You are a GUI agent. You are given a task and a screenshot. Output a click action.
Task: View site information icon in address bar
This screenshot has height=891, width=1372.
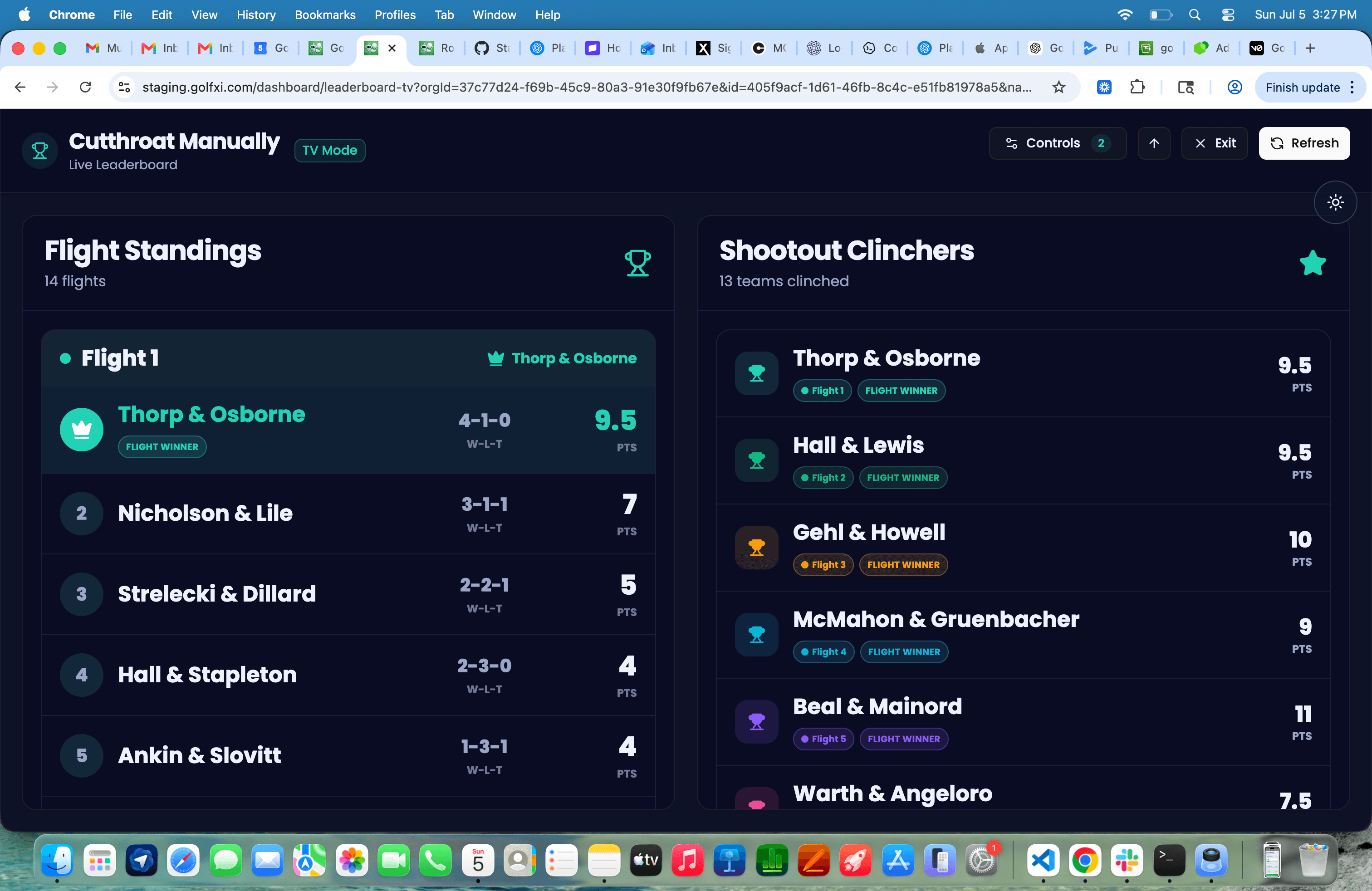124,87
